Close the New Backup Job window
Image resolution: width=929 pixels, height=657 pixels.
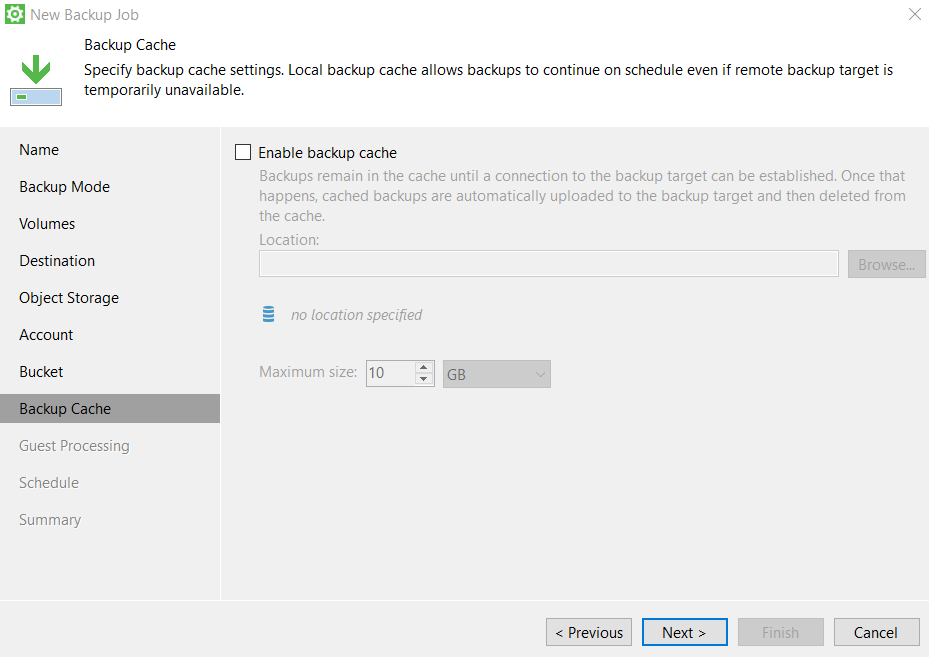(914, 14)
